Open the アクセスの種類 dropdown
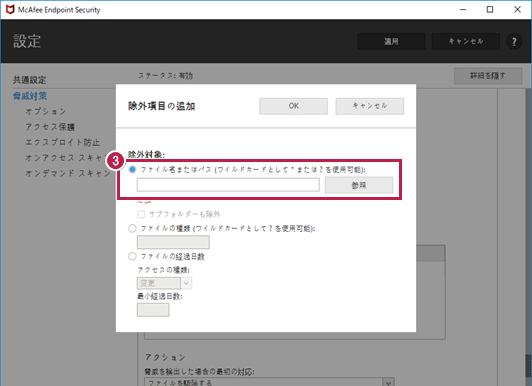This screenshot has width=532, height=386. [164, 283]
